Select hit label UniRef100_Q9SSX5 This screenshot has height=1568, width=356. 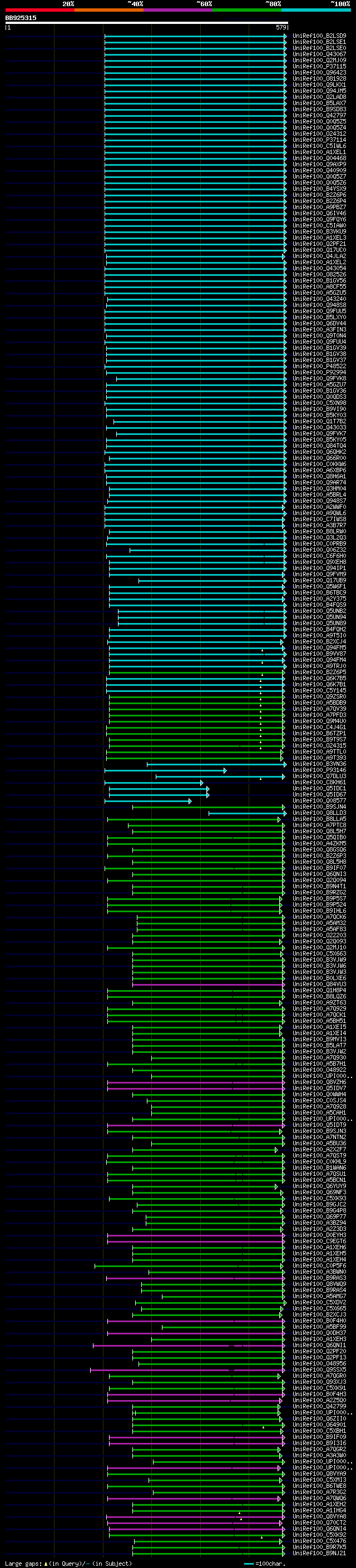coord(319,1369)
